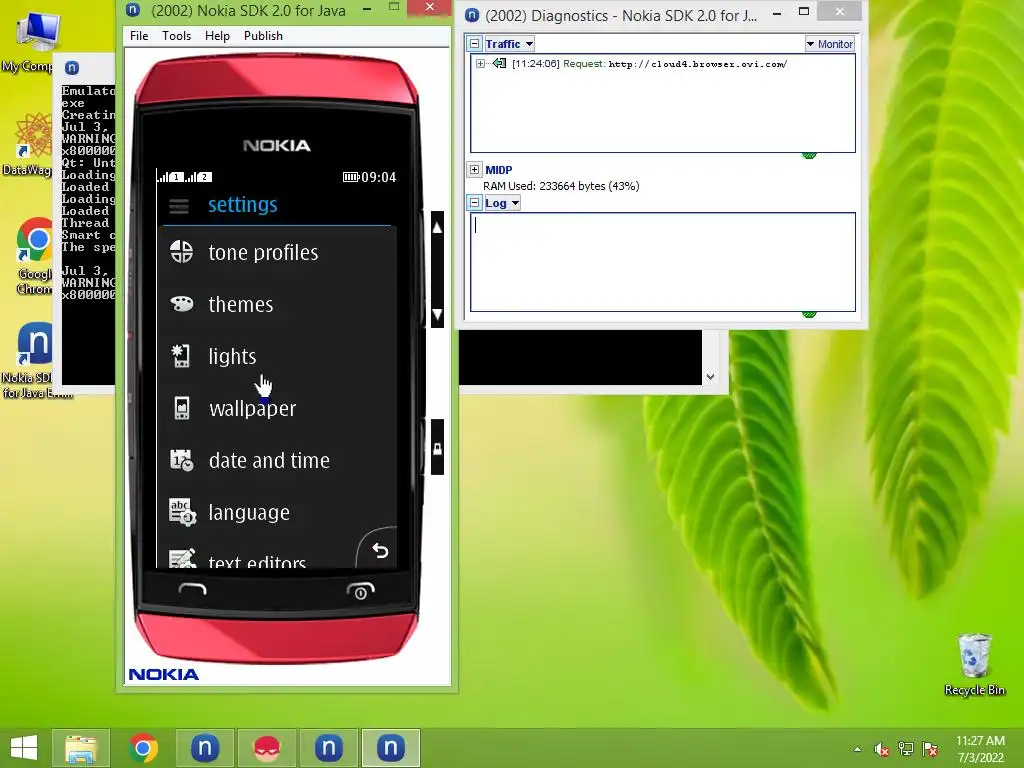Screen dimensions: 1024x768
Task: Open the Tools menu
Action: (176, 36)
